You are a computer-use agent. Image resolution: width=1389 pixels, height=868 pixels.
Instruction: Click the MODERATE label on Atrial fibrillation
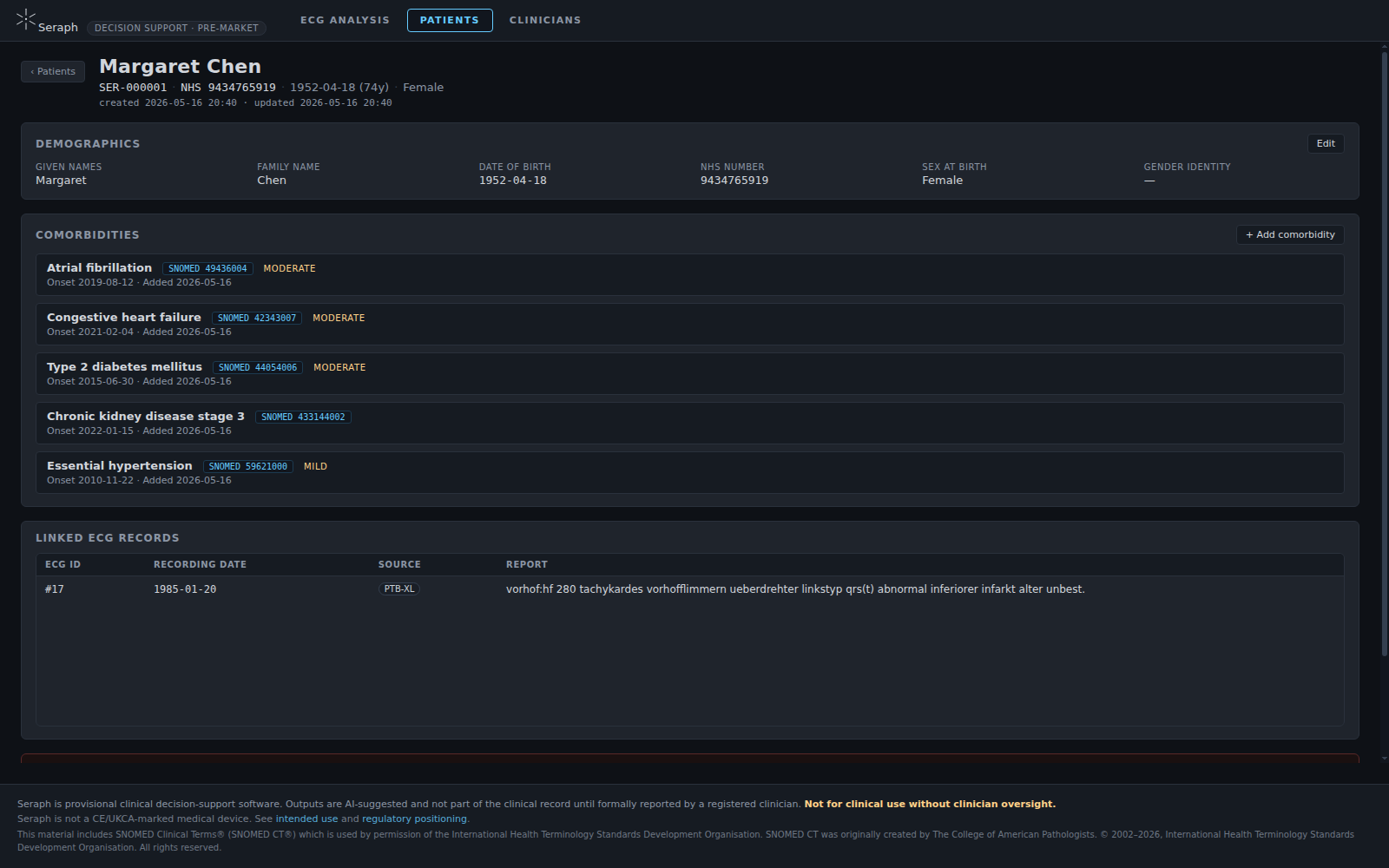click(x=289, y=268)
